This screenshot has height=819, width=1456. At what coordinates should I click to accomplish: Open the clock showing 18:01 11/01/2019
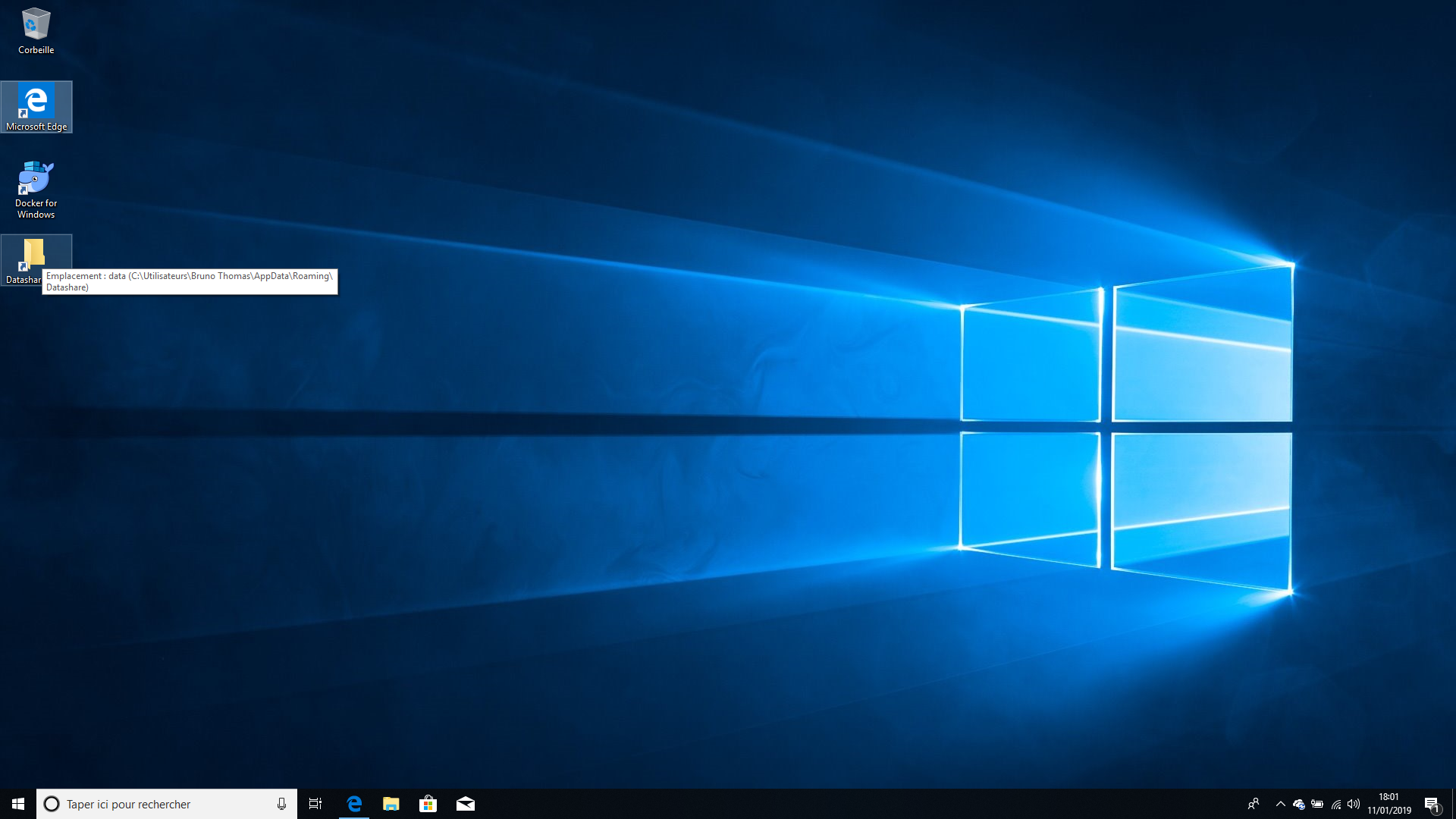tap(1389, 804)
